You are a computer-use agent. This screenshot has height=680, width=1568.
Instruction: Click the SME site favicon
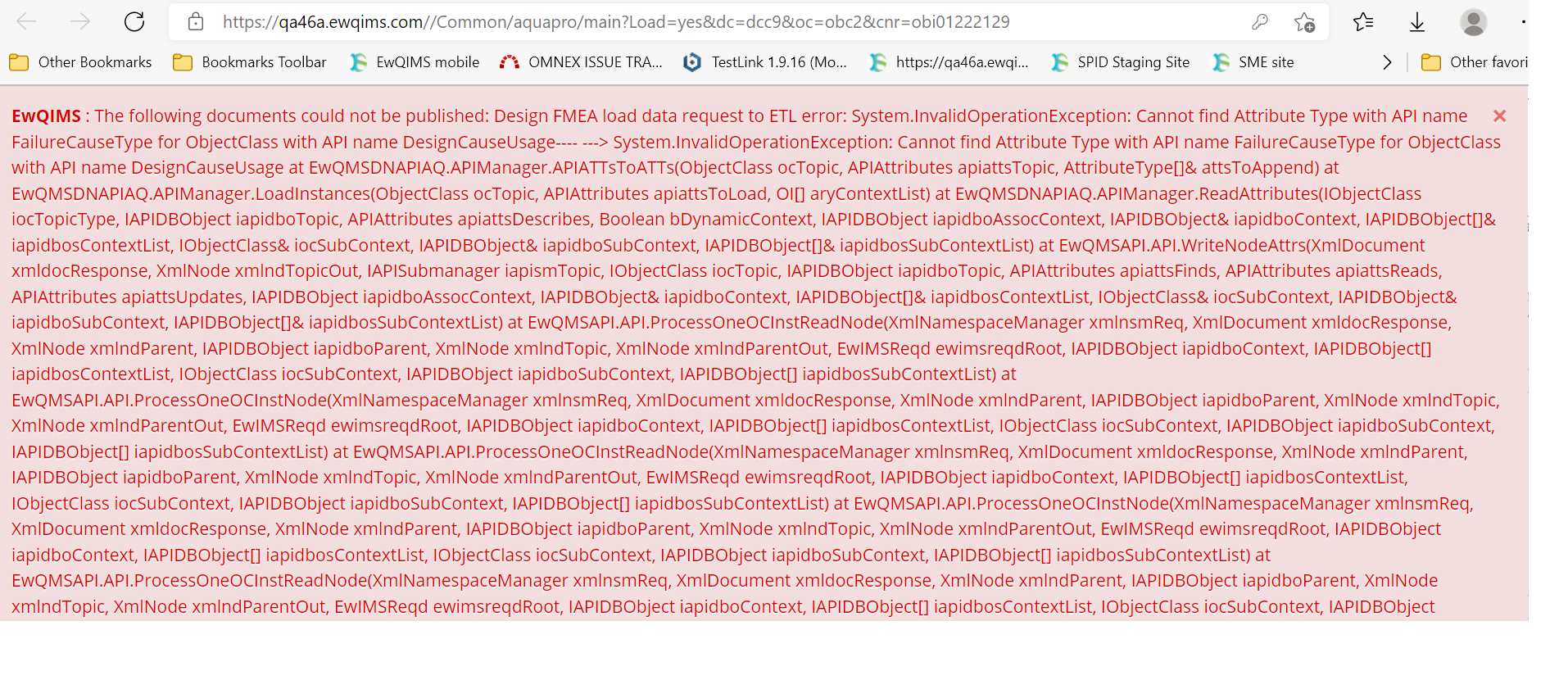tap(1221, 62)
